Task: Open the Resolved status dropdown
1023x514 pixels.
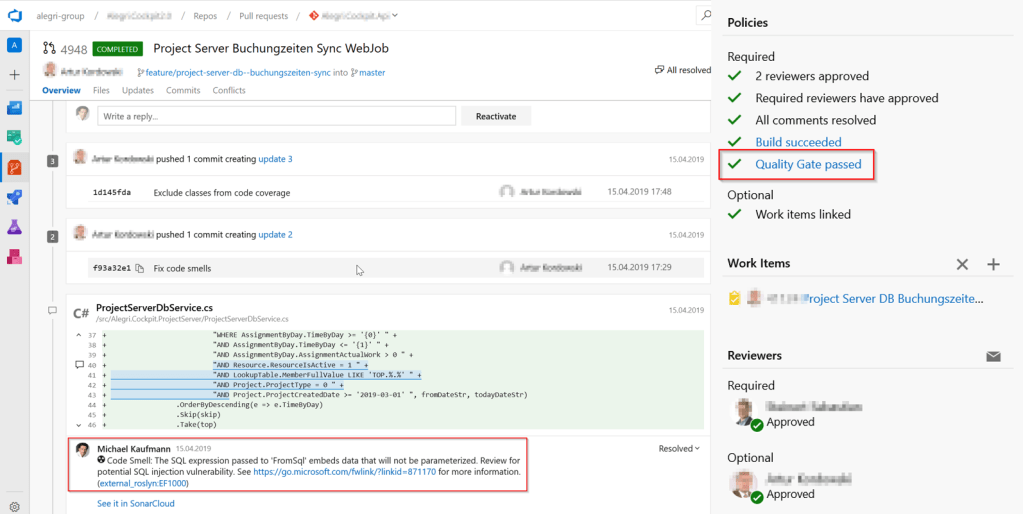Action: pos(679,449)
